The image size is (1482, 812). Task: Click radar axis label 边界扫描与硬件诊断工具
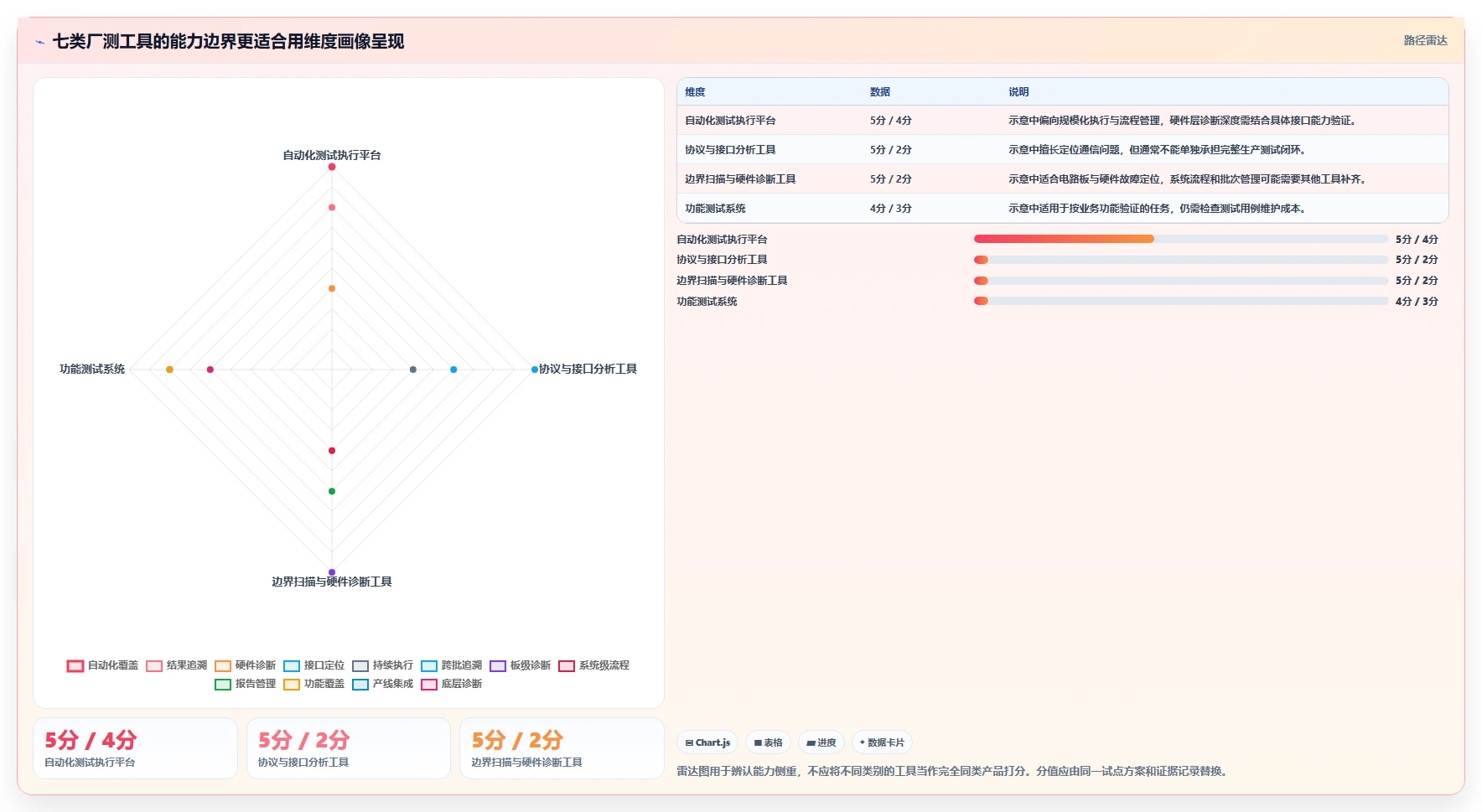[x=332, y=582]
